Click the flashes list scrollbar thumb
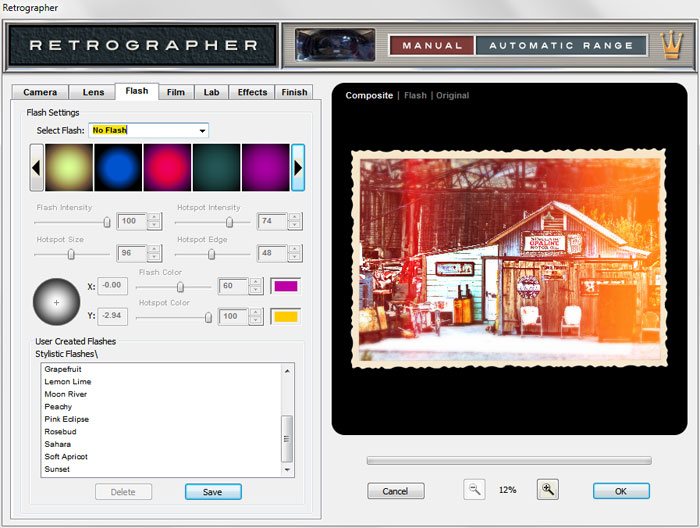 [287, 439]
